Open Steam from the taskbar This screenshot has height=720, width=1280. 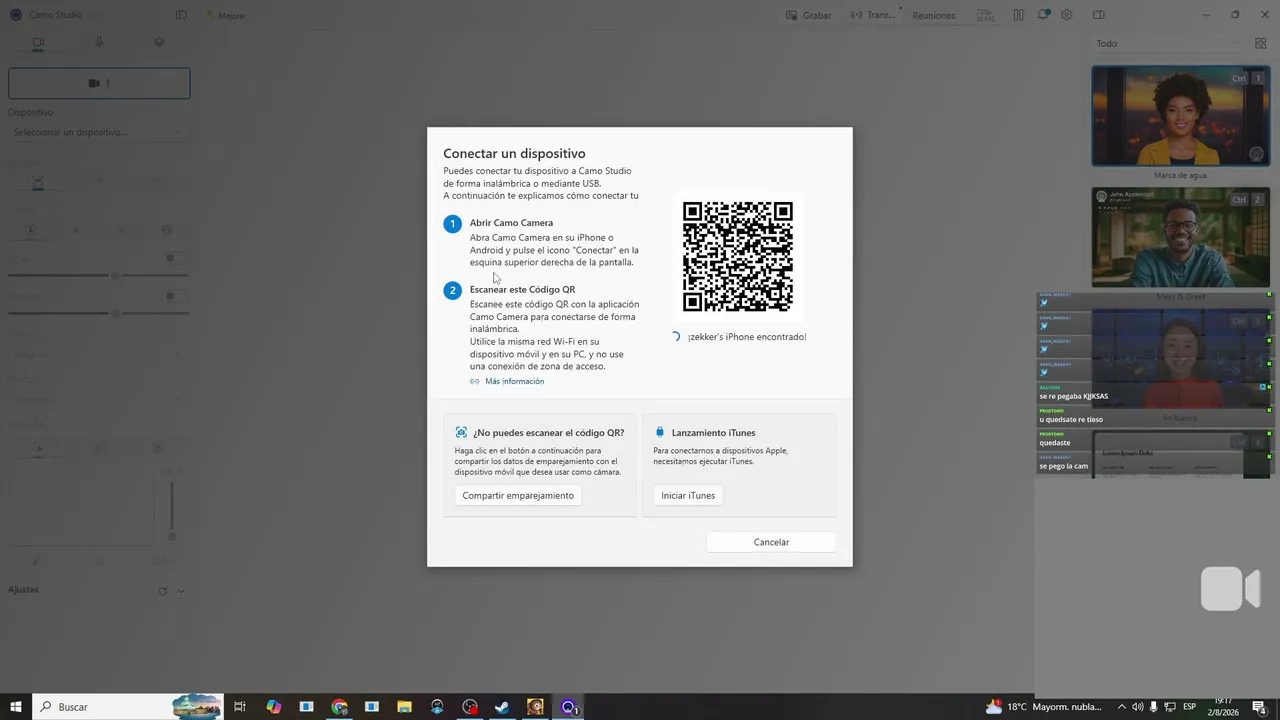(x=503, y=707)
